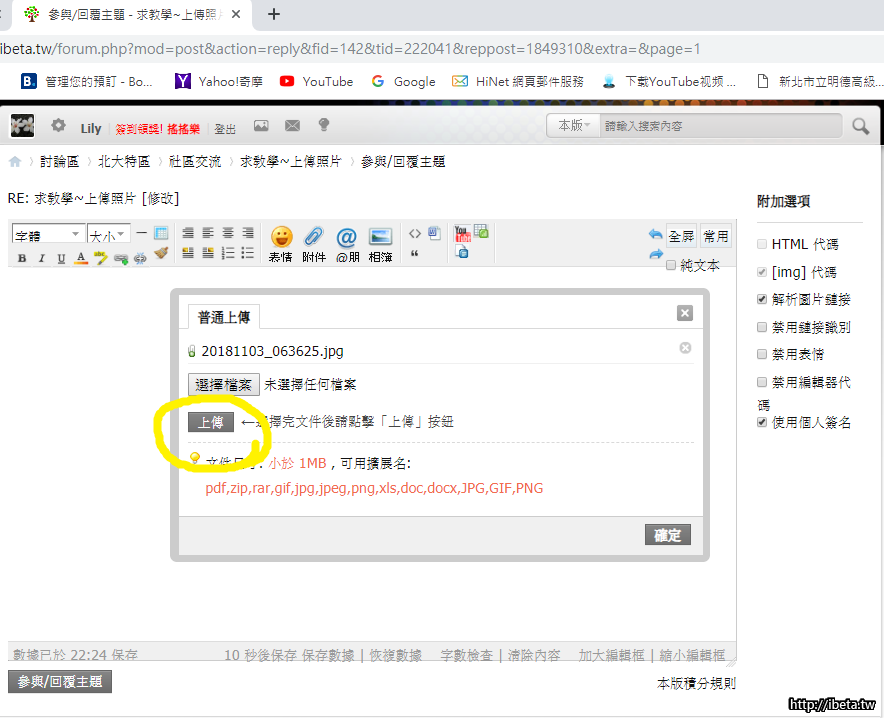Open the 字體 font dropdown
The width and height of the screenshot is (884, 718).
(x=48, y=234)
